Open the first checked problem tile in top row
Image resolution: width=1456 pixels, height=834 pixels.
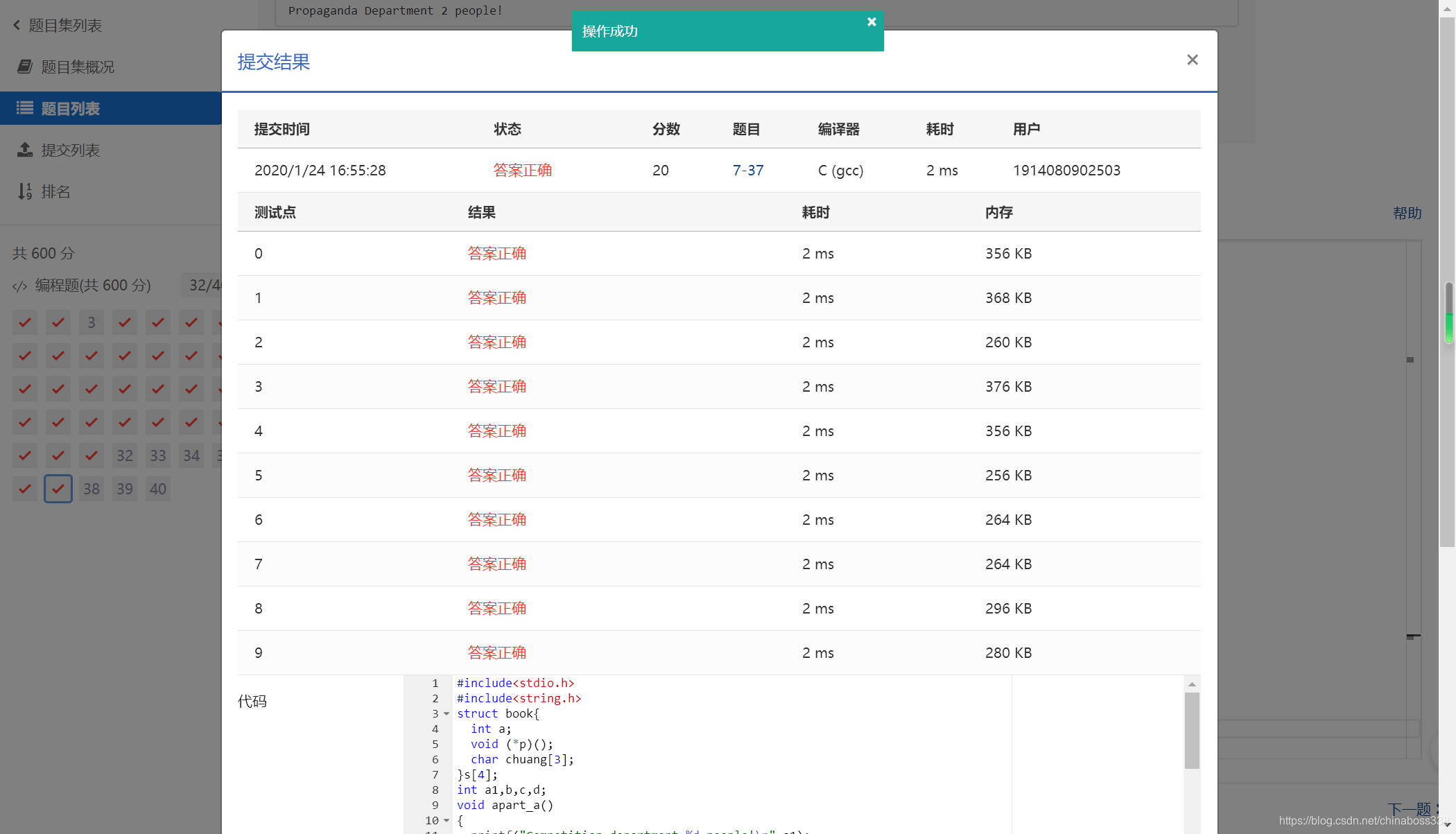pyautogui.click(x=25, y=323)
